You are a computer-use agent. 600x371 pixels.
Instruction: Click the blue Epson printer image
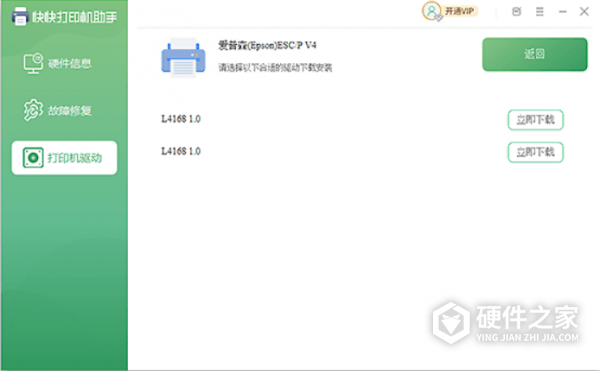click(183, 57)
